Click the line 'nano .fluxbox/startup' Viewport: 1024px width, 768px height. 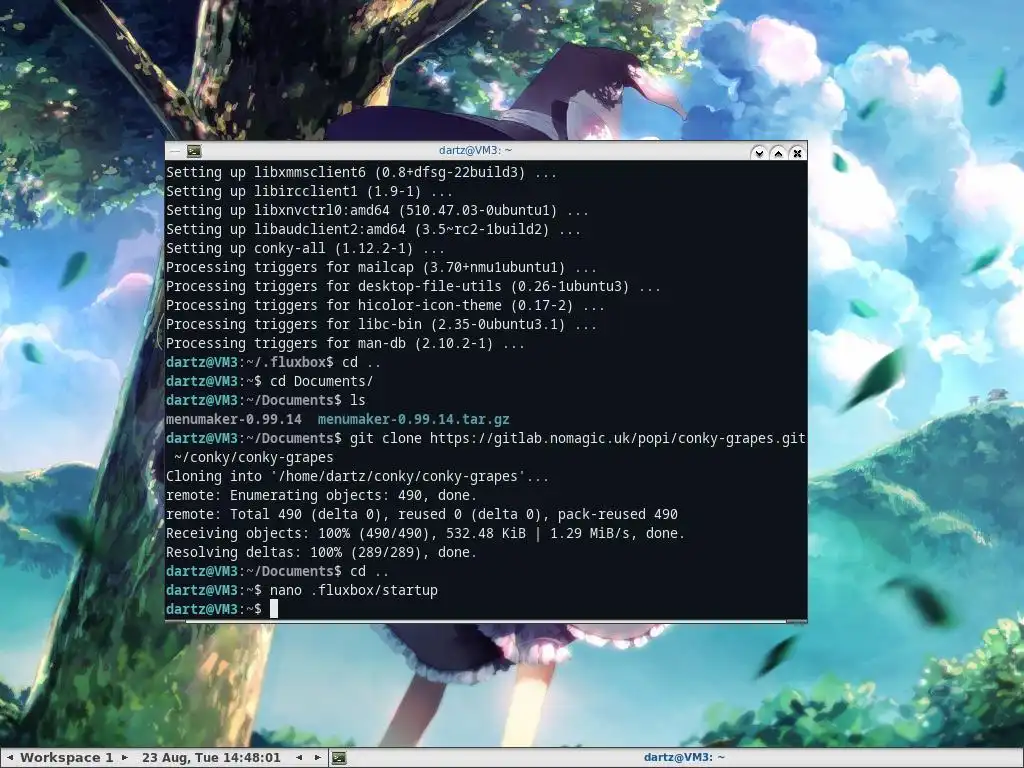click(302, 590)
